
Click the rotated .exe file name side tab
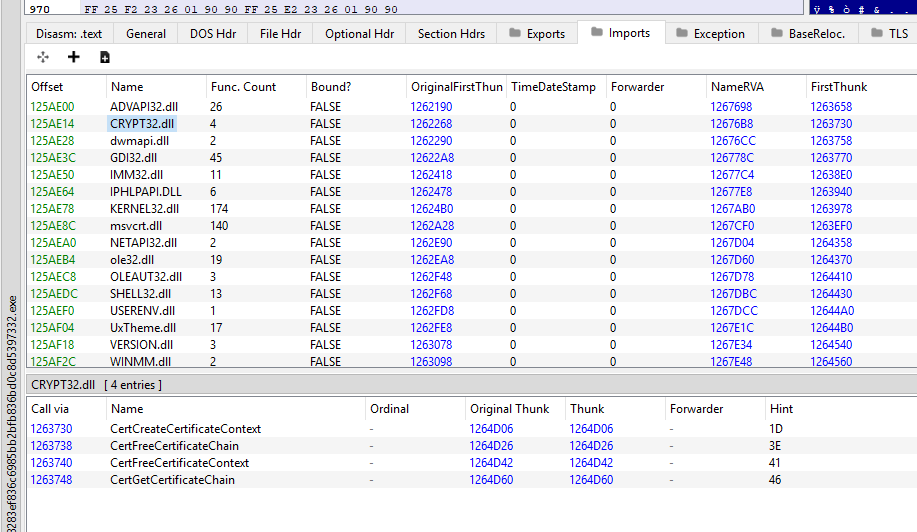point(12,412)
